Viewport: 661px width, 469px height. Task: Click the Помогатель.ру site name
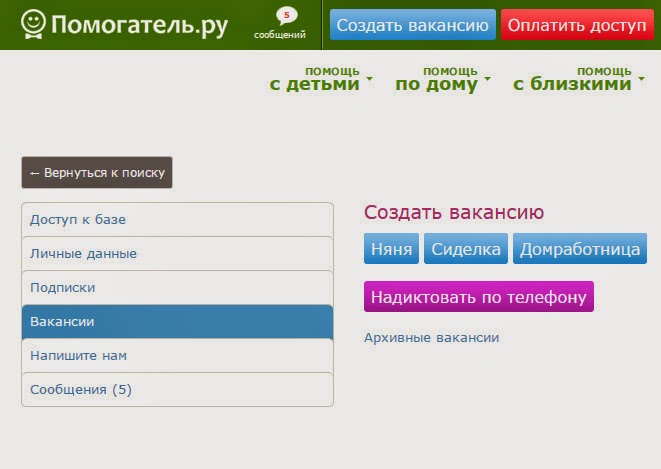point(139,25)
